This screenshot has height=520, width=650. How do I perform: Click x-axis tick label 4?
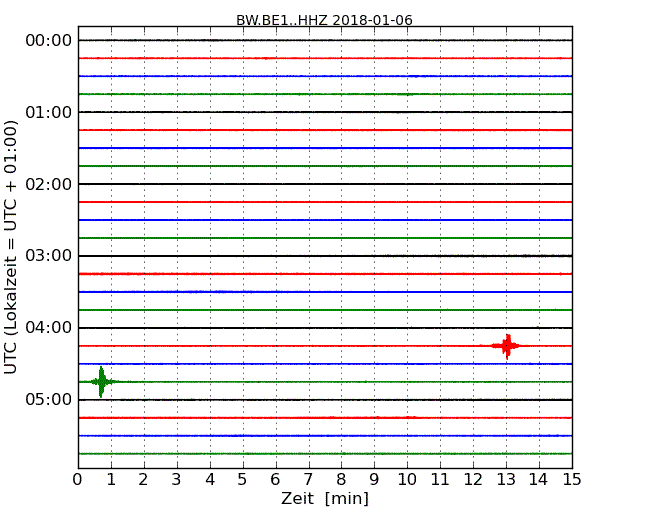210,480
